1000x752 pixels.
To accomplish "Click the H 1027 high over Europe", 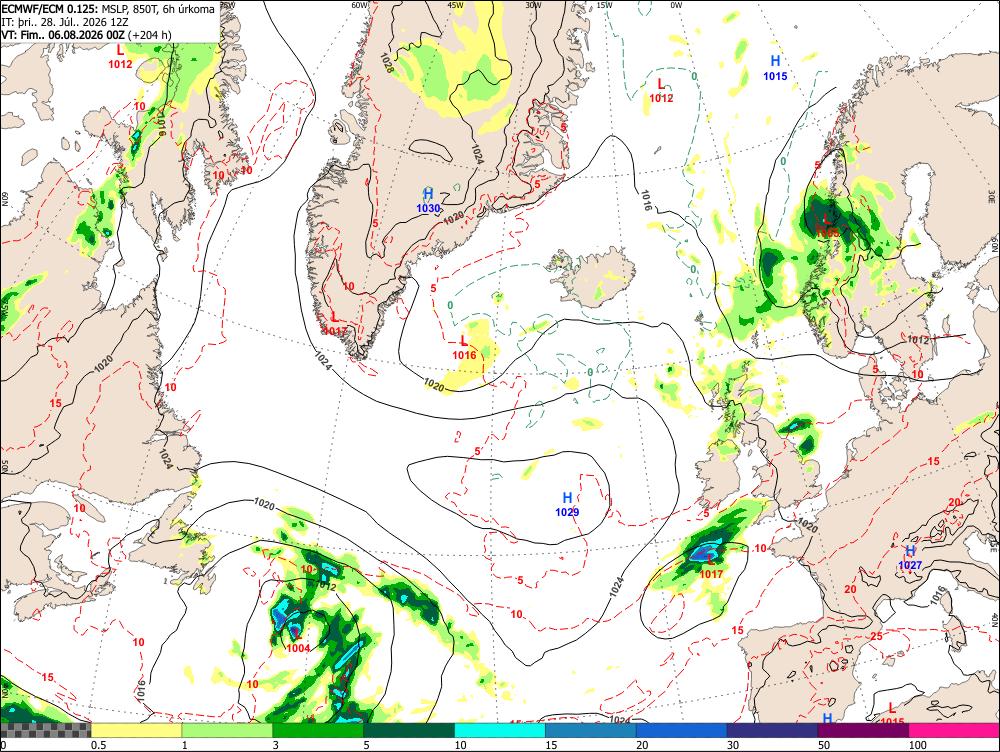I will [x=910, y=557].
